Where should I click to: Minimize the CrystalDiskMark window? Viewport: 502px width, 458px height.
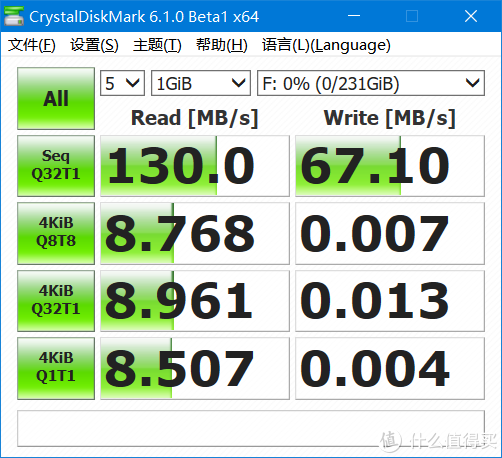click(x=354, y=16)
